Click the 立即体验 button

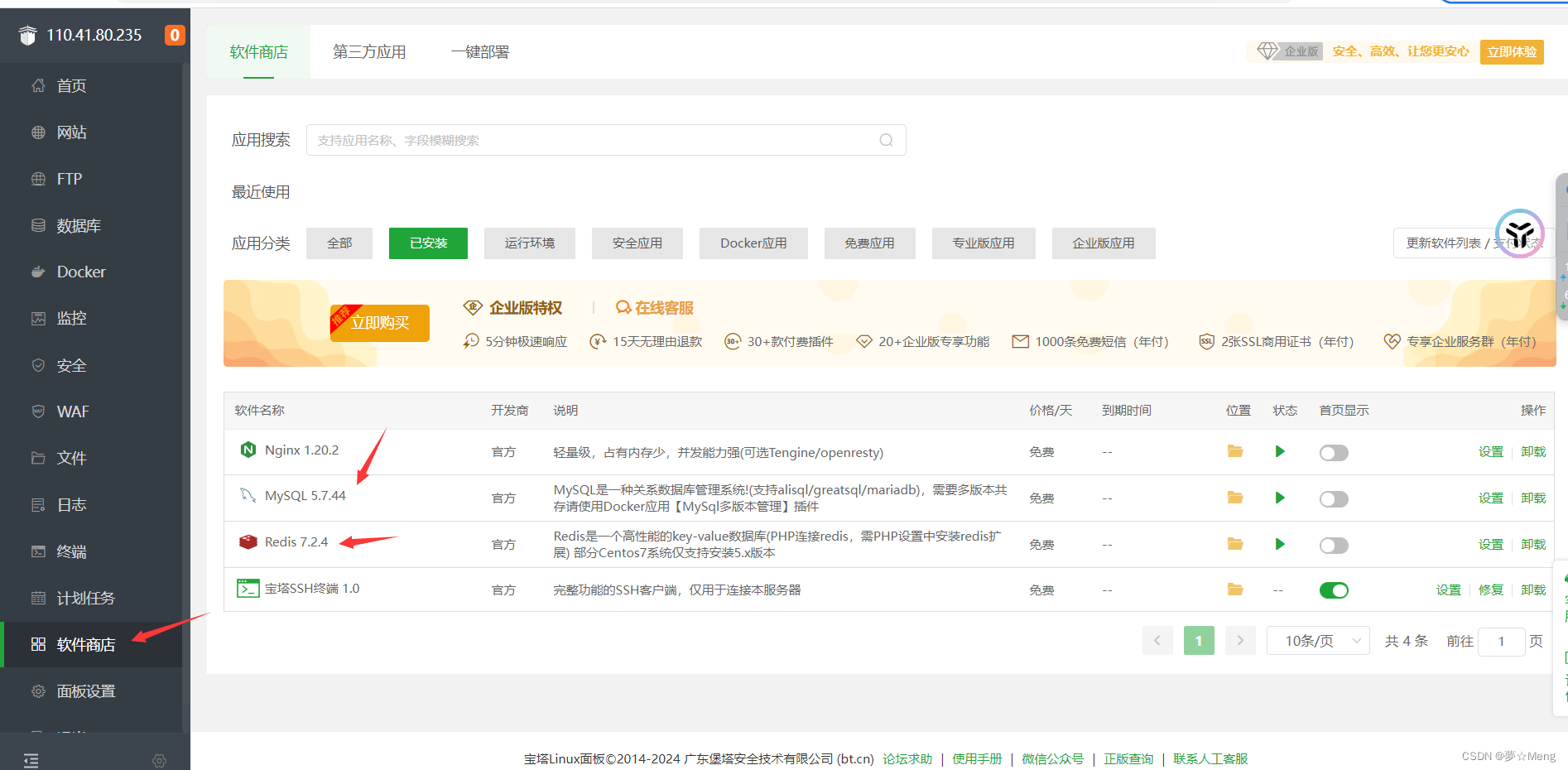[1512, 51]
